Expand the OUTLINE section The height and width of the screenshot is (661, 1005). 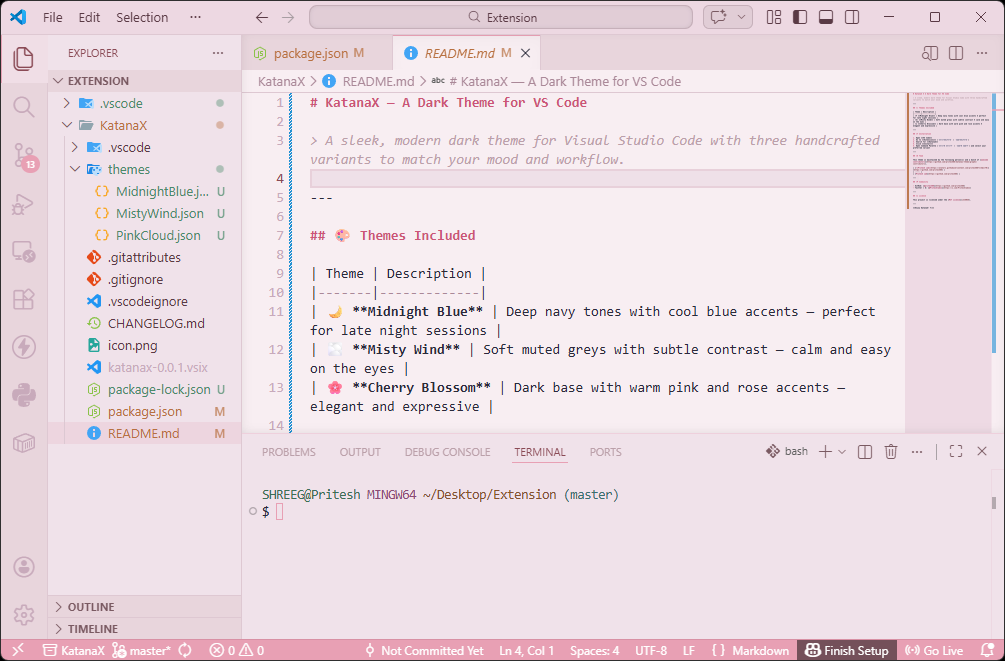[x=145, y=607]
